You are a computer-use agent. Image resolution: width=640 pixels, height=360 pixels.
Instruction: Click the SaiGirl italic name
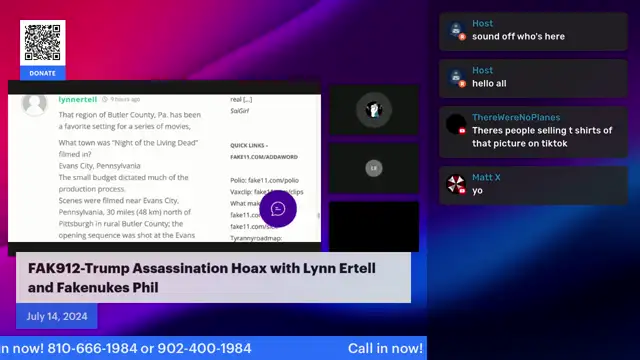240,111
